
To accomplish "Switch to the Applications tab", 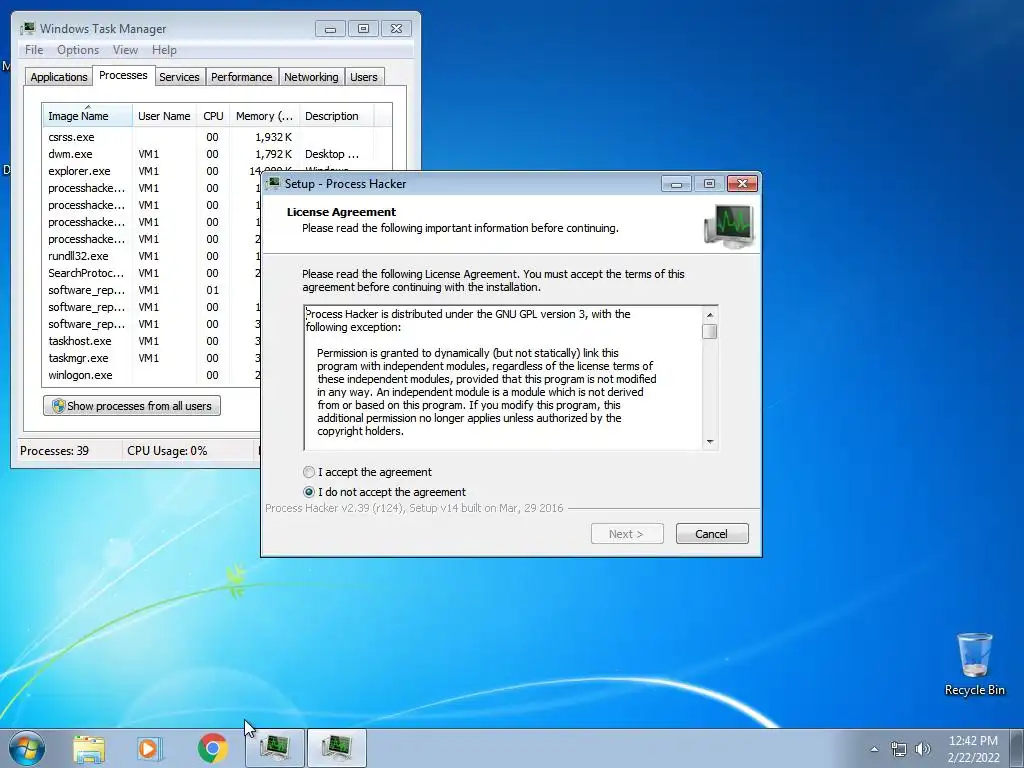I will [59, 77].
